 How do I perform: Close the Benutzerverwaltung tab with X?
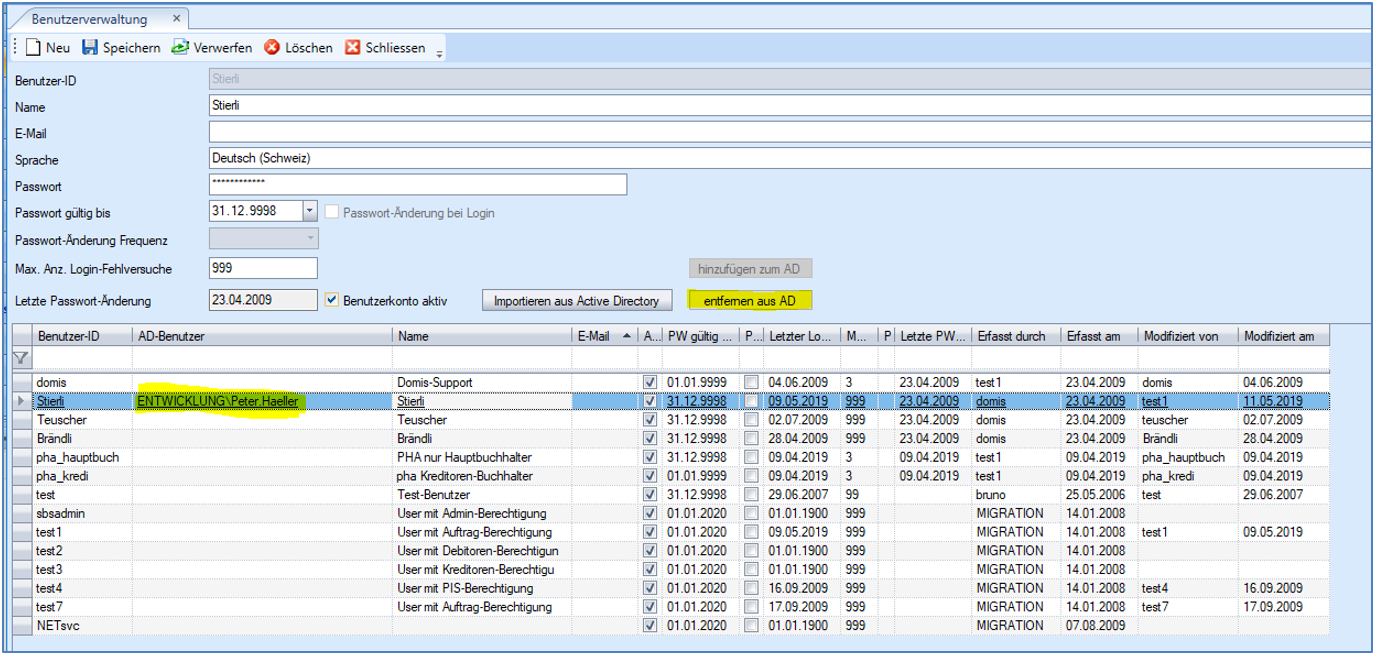coord(177,19)
